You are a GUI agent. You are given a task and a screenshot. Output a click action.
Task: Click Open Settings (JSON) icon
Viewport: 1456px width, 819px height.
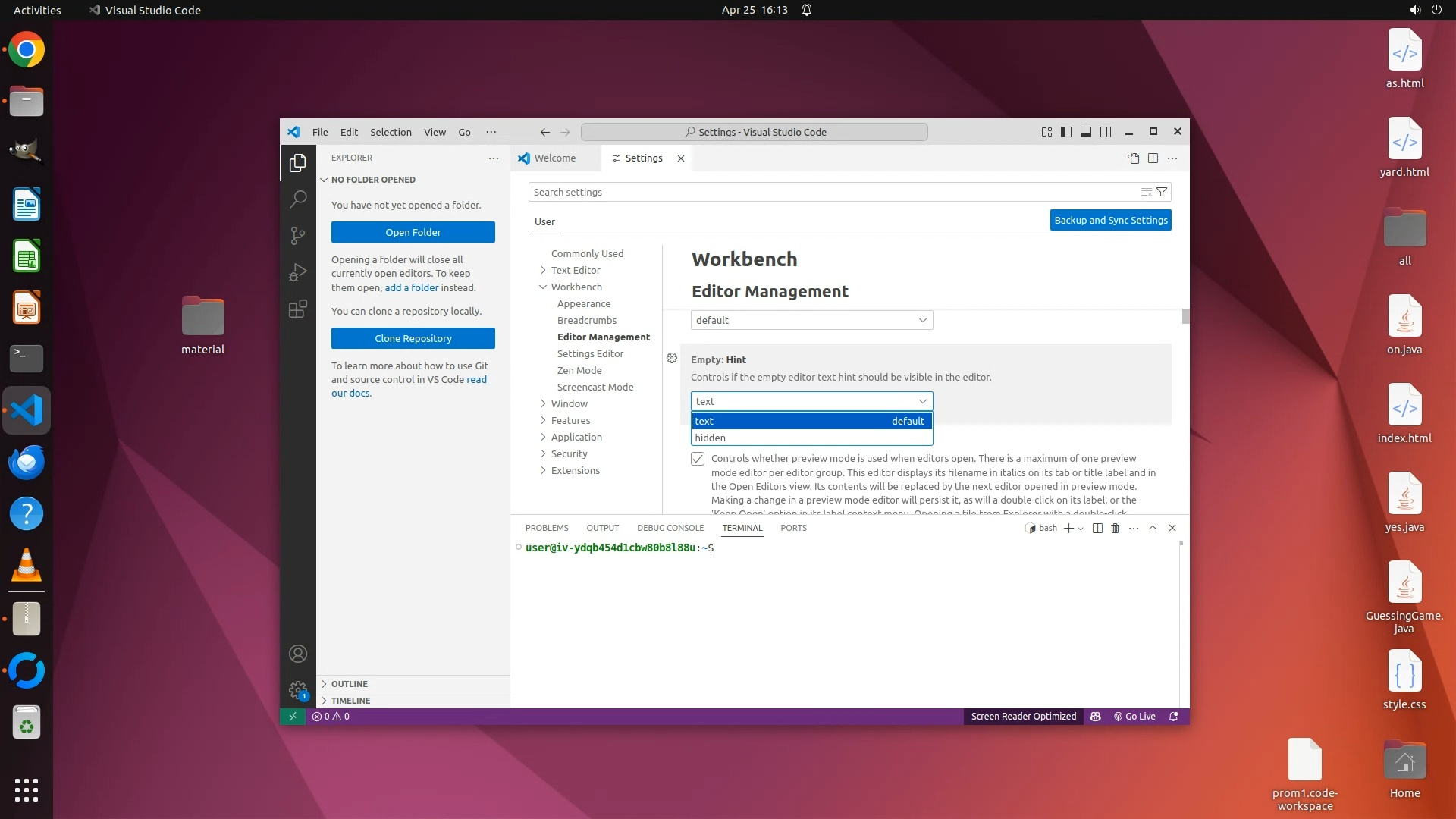point(1133,158)
